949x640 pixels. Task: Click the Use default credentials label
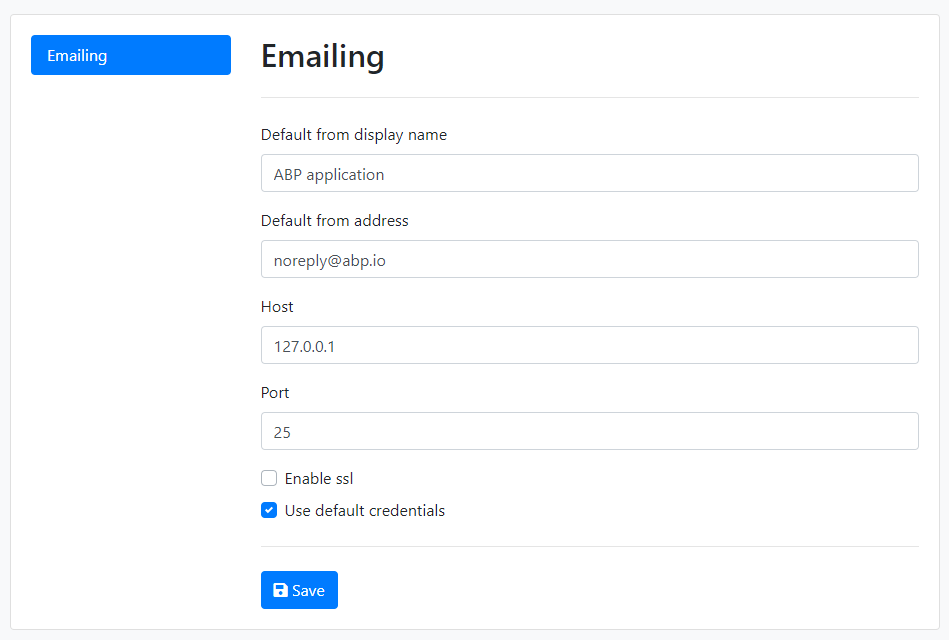[365, 510]
